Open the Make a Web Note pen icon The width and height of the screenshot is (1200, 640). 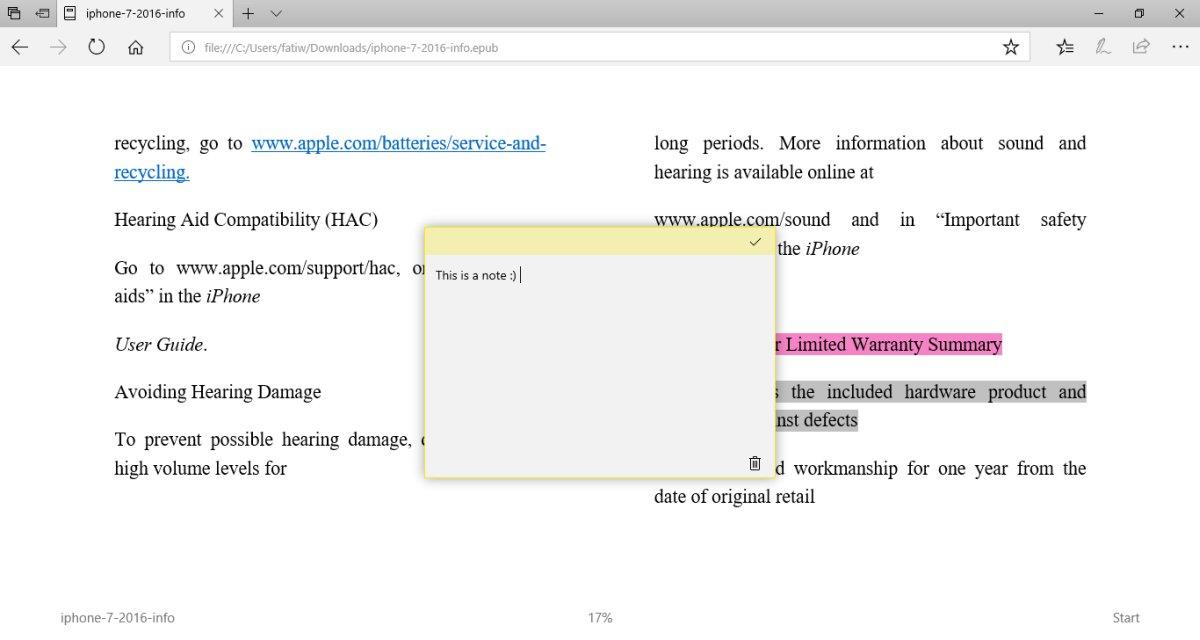1103,47
